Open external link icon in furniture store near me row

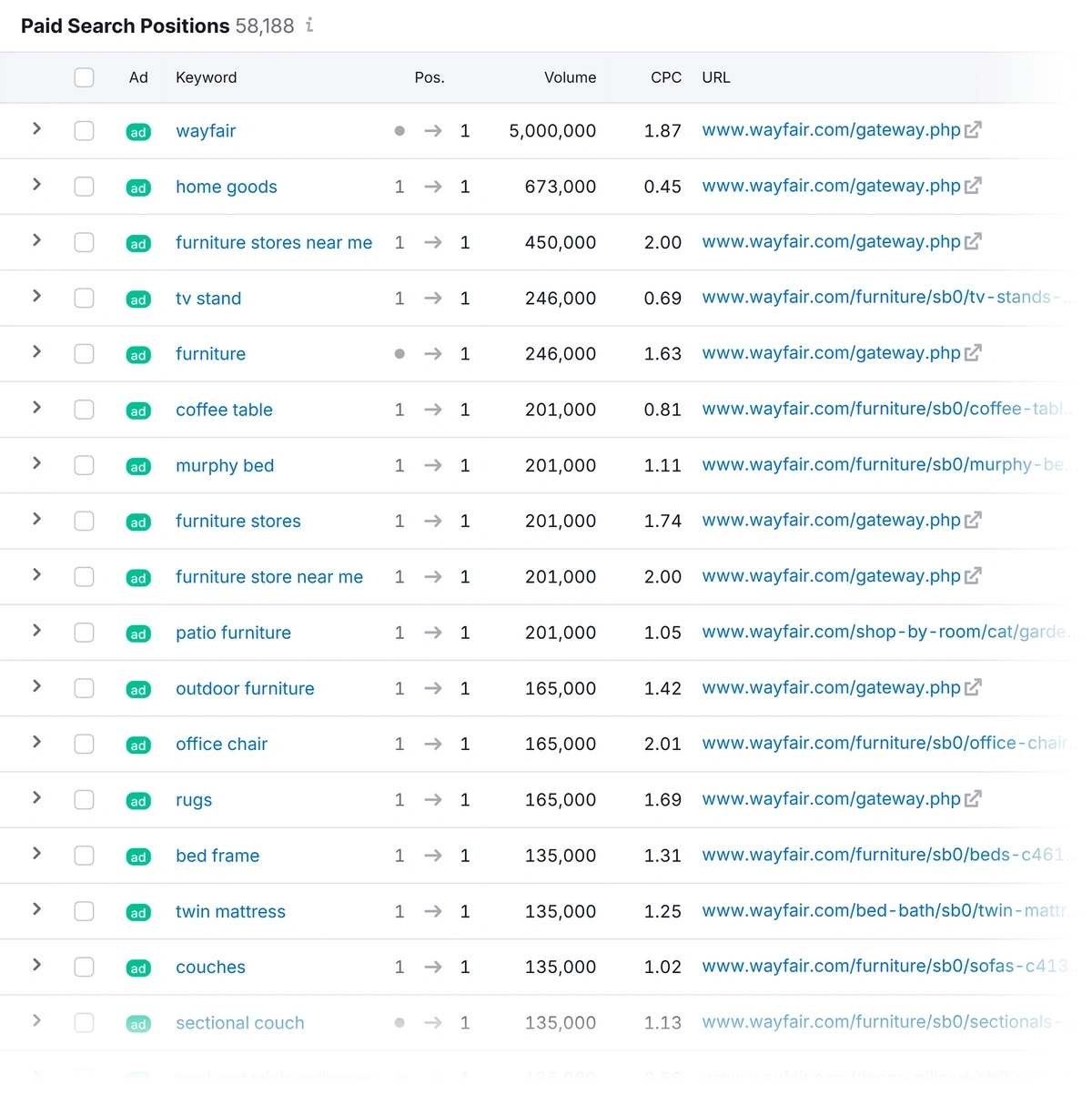pos(973,575)
